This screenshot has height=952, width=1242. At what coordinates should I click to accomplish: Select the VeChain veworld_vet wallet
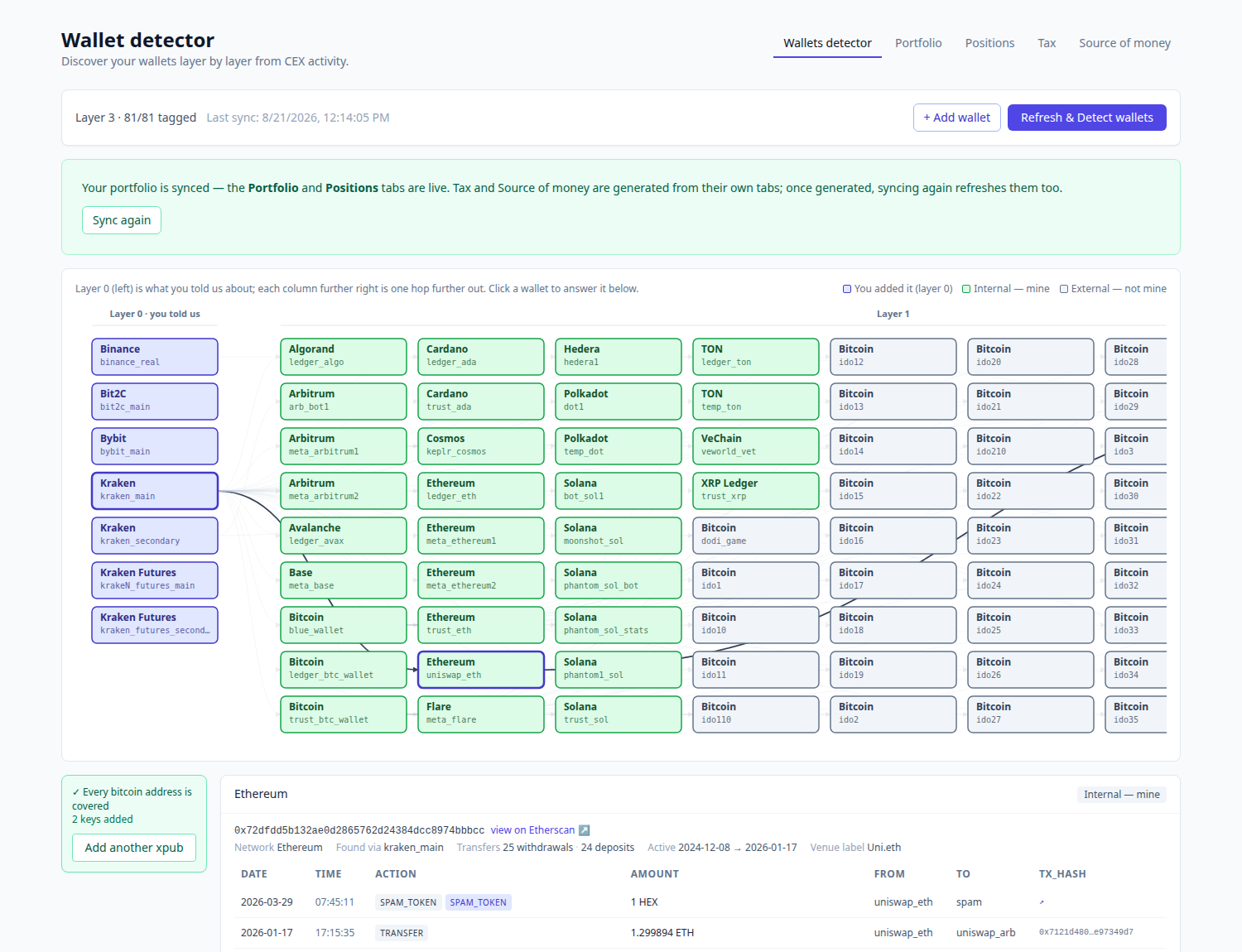coord(756,446)
